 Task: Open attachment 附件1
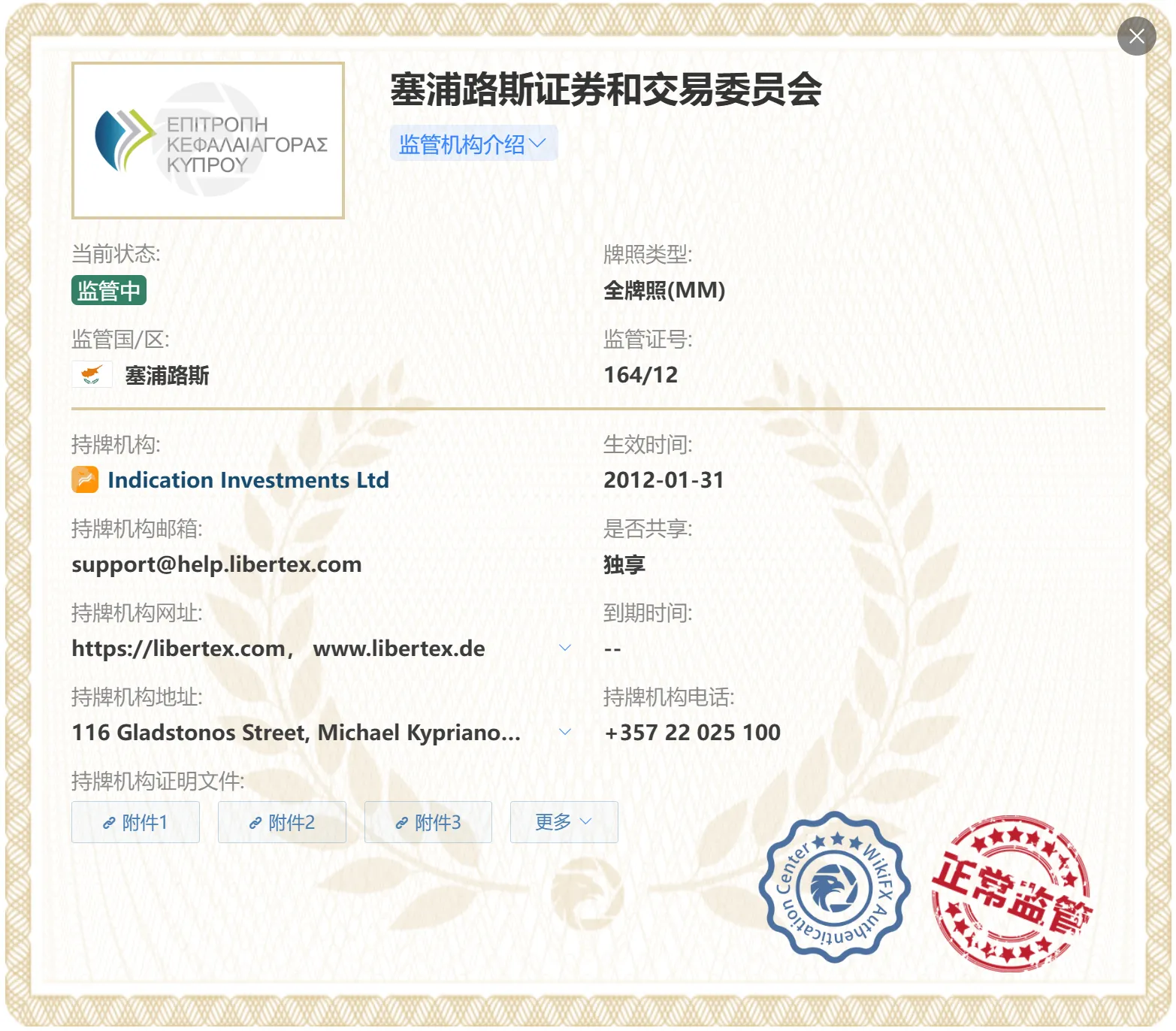point(136,822)
